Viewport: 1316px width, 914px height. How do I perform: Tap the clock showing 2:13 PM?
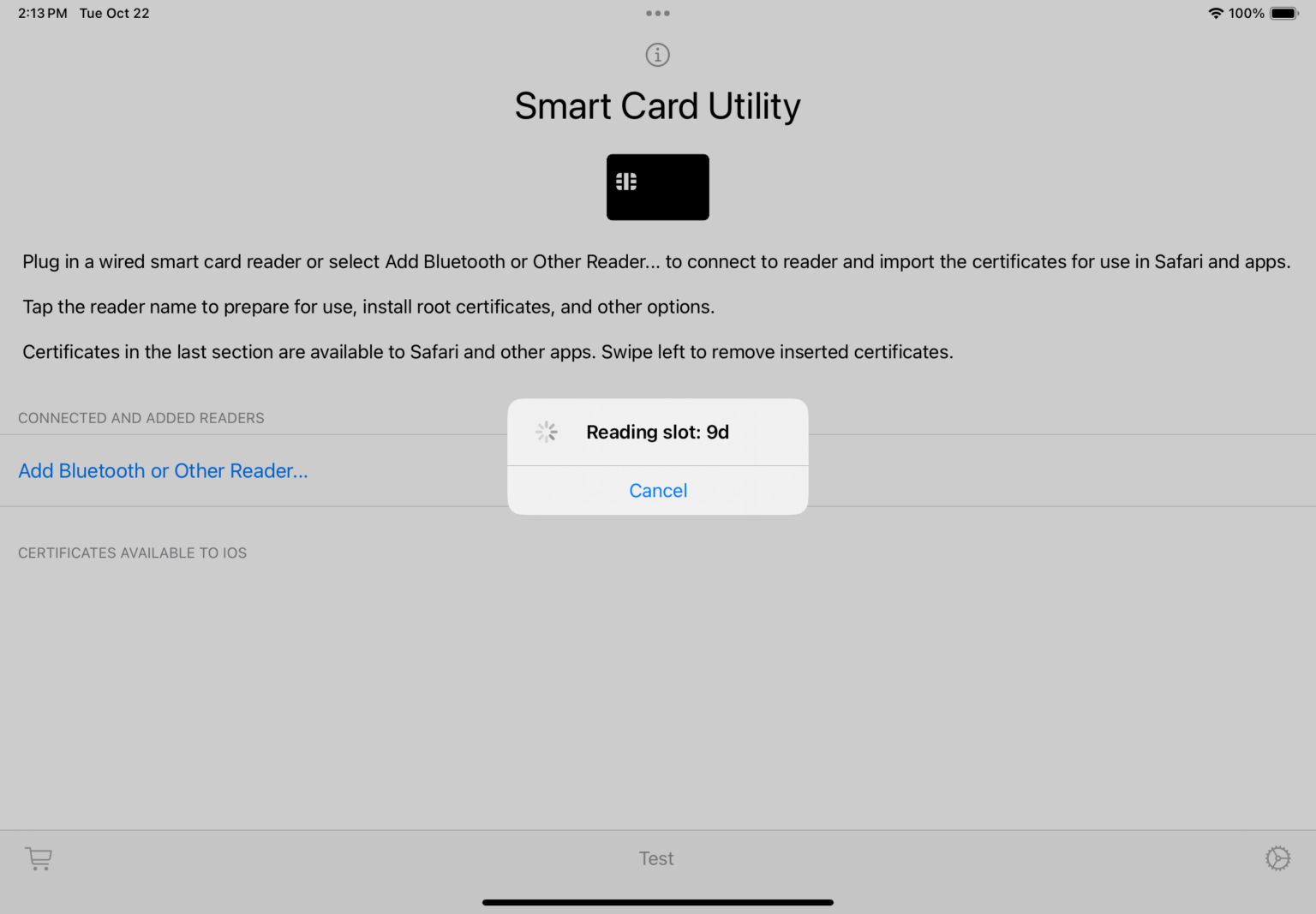(x=42, y=13)
